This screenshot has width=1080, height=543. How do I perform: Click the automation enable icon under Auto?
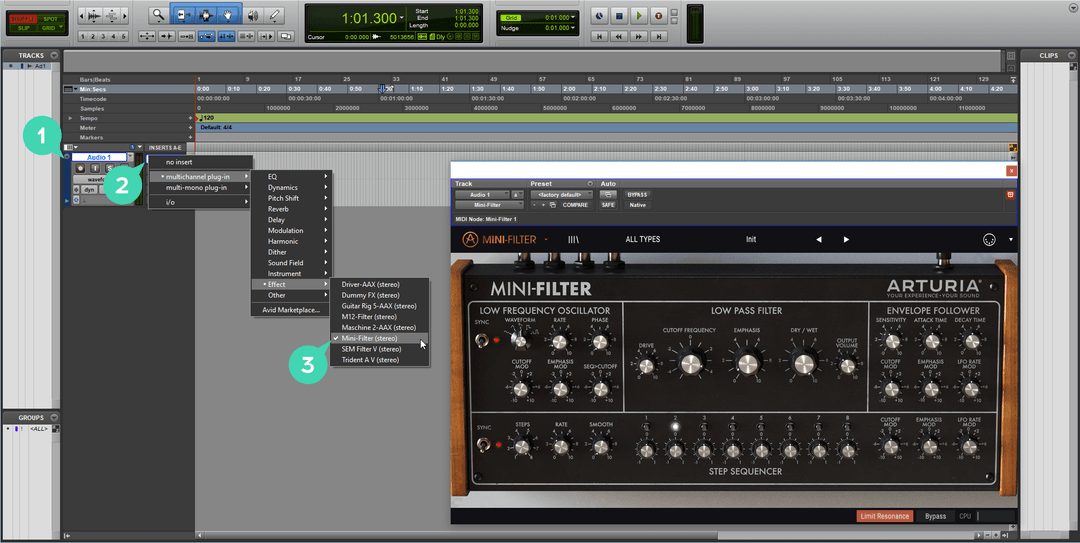[608, 194]
